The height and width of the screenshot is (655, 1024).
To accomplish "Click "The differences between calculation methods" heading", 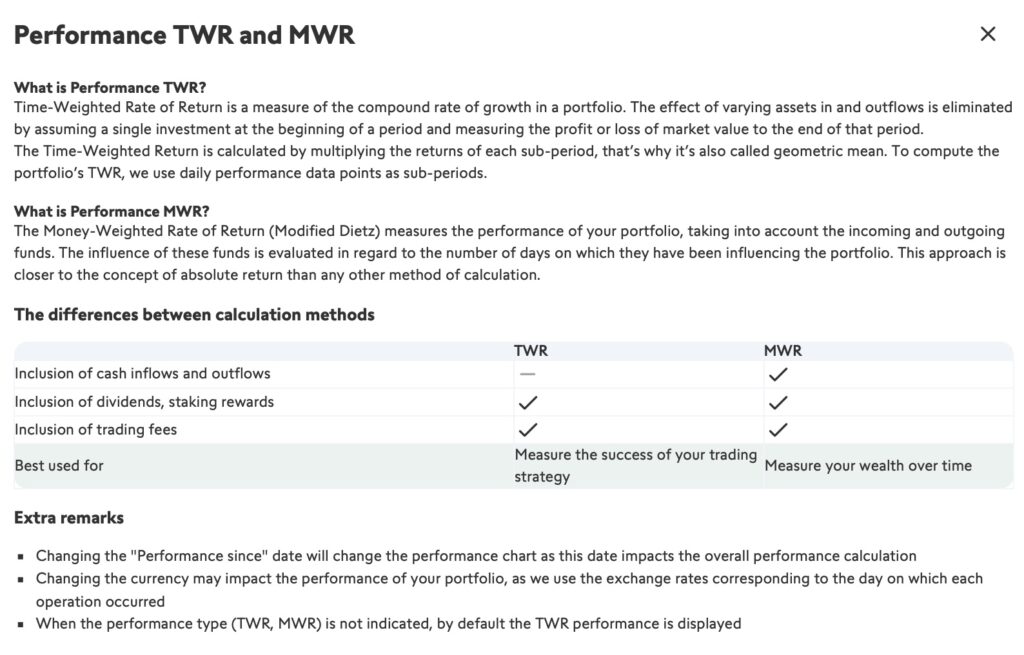I will click(x=194, y=315).
